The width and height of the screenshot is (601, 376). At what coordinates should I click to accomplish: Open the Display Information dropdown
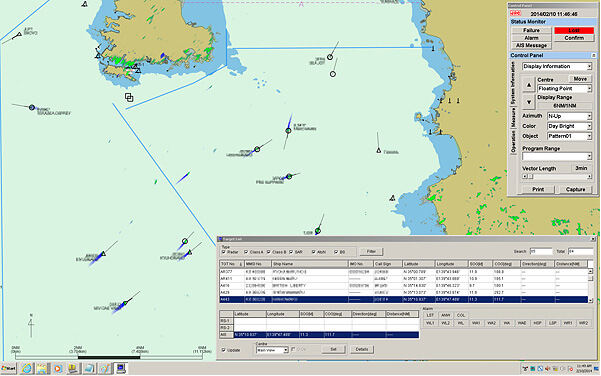click(557, 66)
